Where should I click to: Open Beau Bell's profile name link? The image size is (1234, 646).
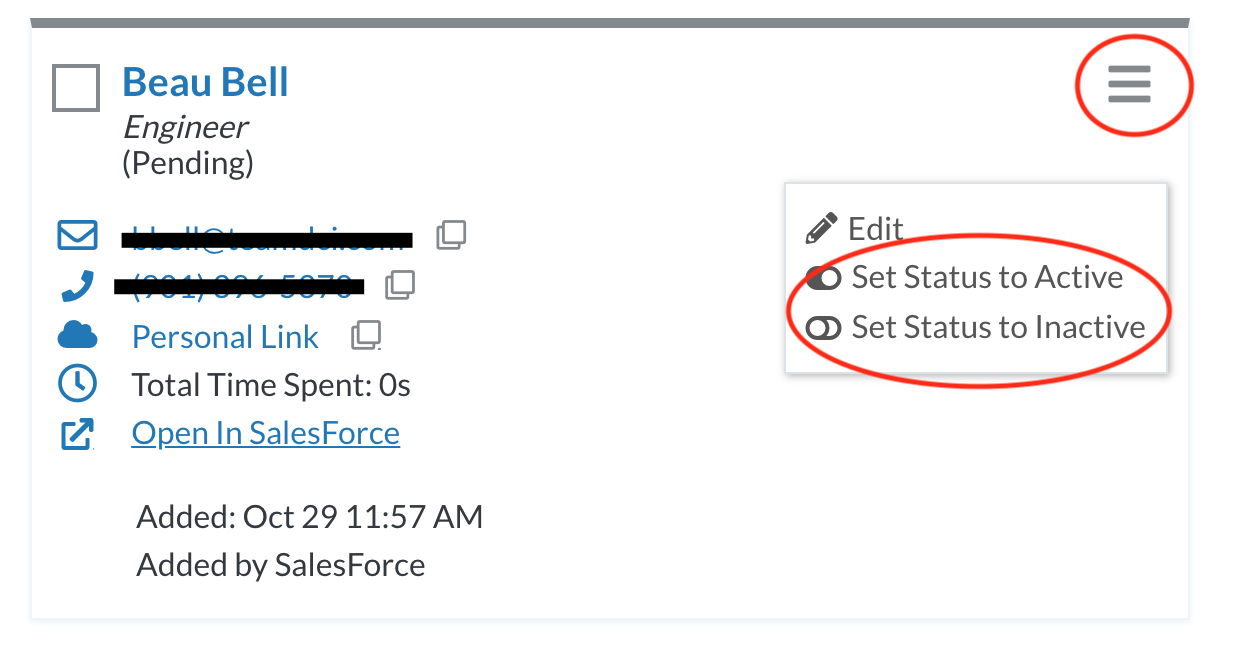[205, 82]
